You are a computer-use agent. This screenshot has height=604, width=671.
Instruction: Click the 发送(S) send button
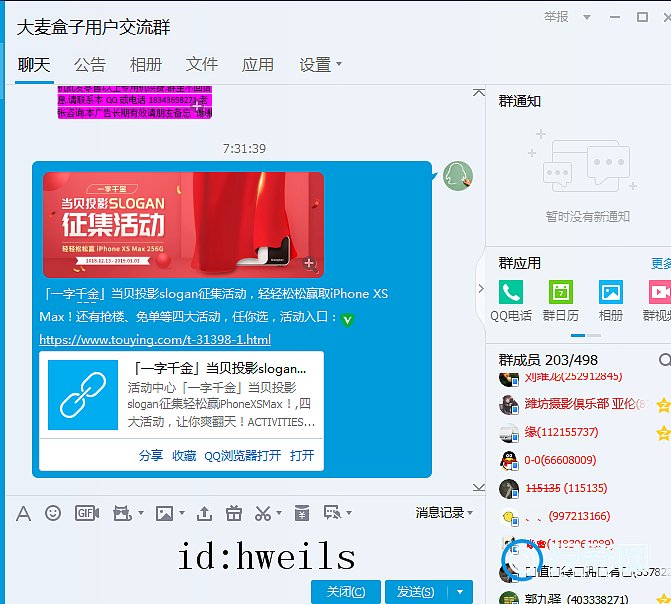point(416,592)
